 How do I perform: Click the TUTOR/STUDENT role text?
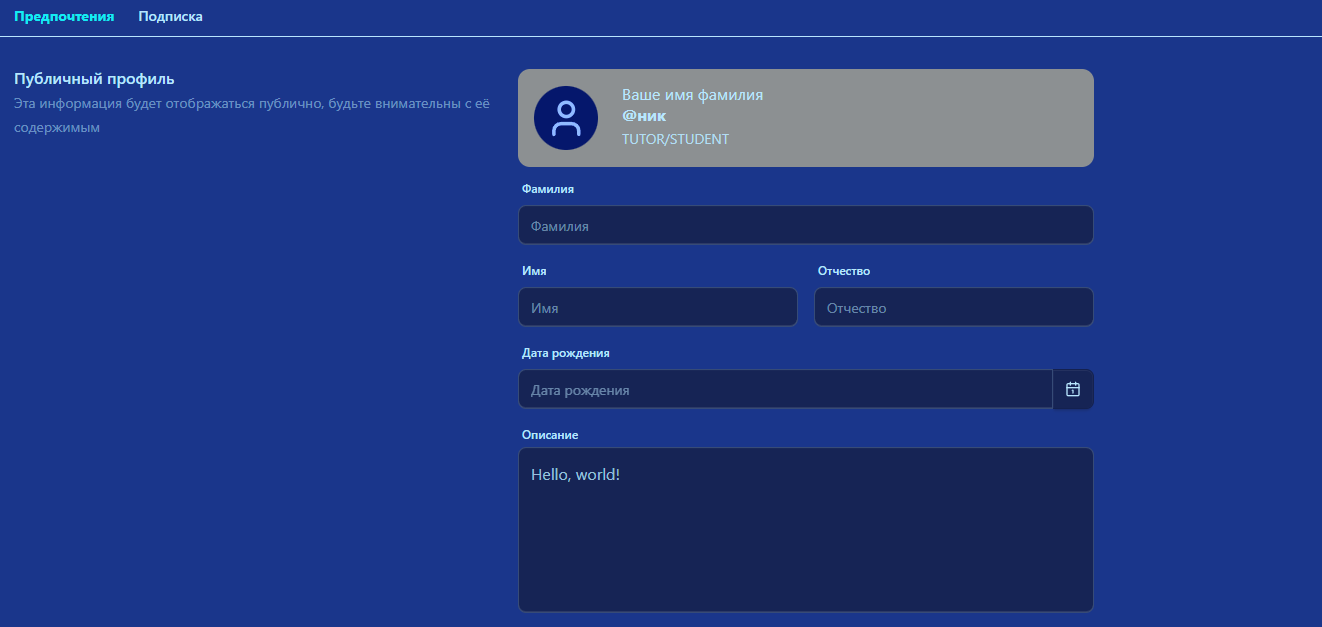click(675, 139)
